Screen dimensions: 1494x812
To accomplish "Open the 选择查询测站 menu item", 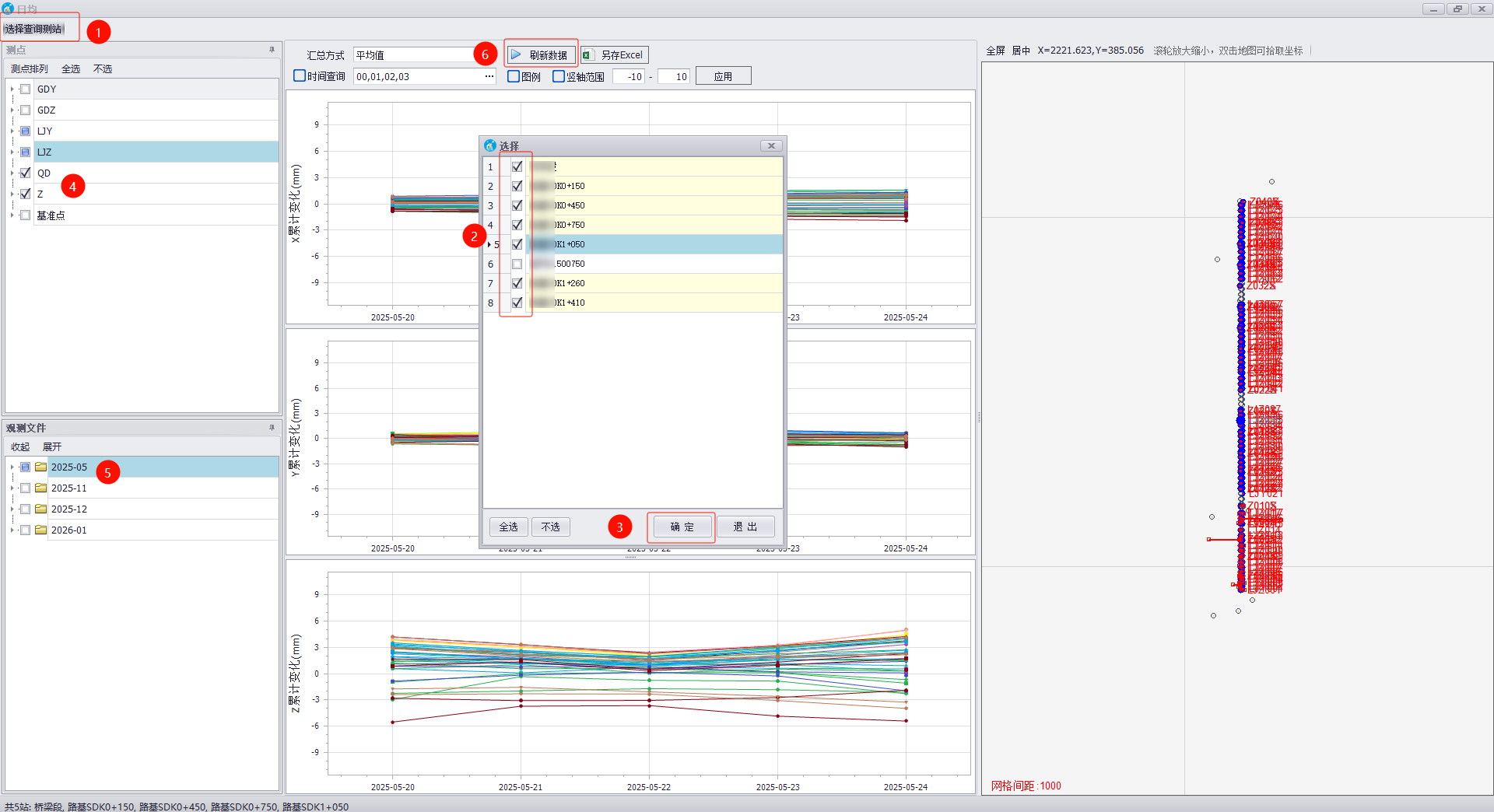I will point(34,29).
